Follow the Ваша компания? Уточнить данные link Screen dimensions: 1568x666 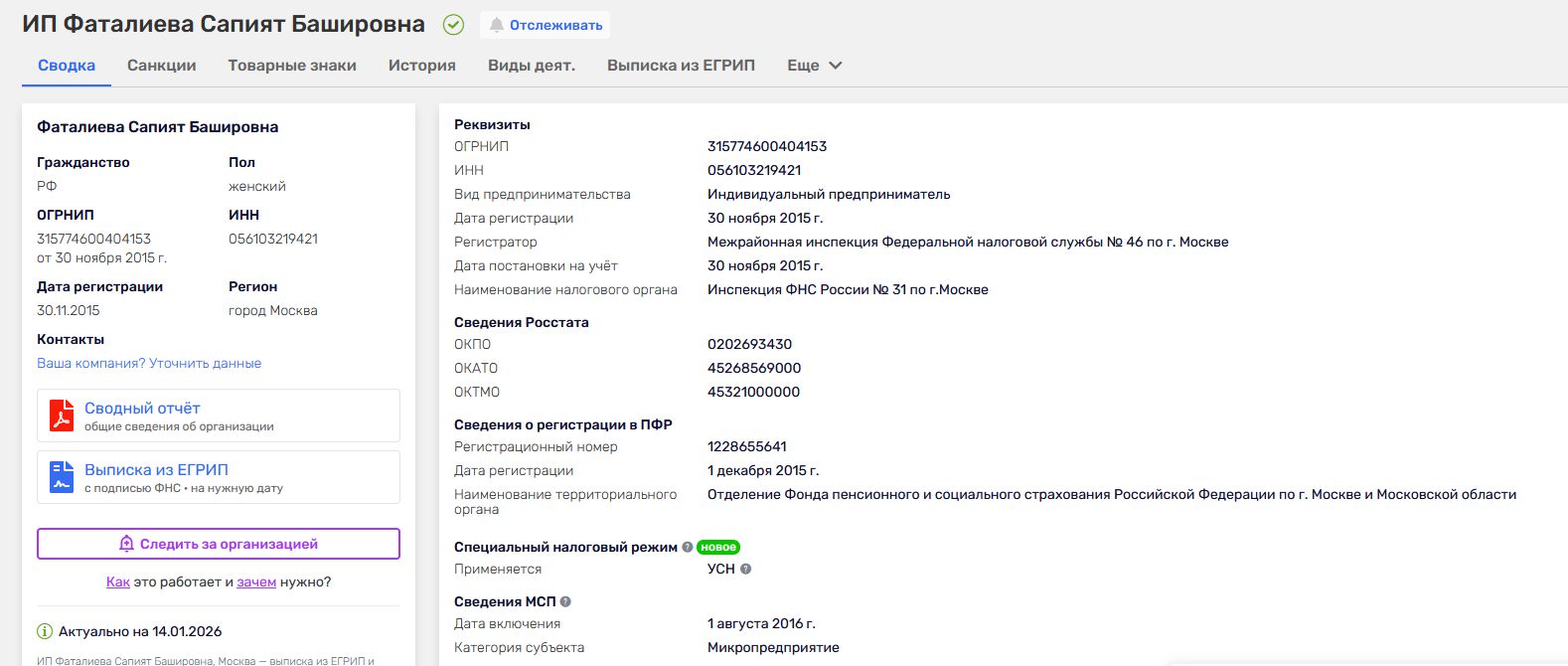[149, 364]
